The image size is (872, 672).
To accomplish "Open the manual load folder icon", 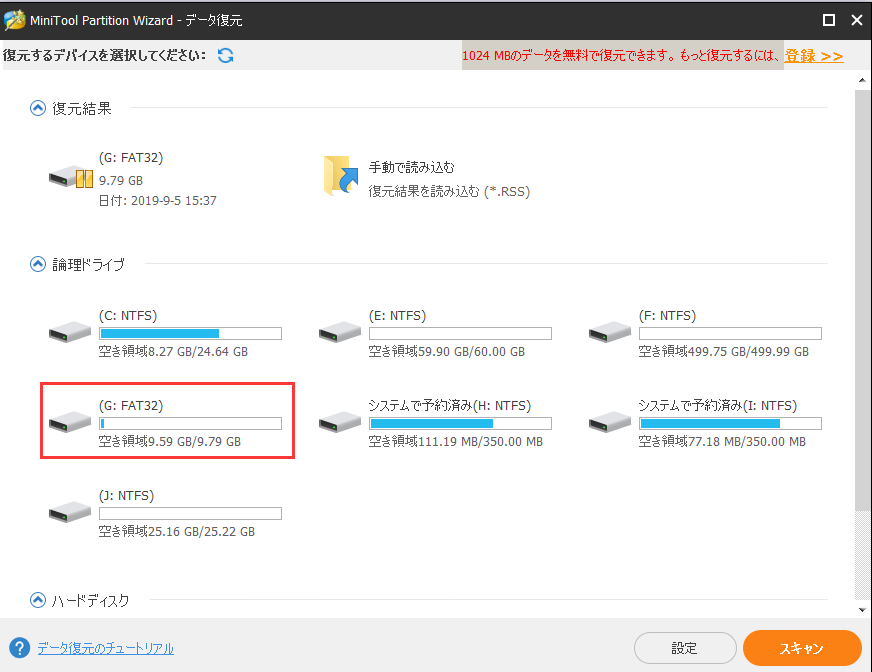I will coord(341,177).
